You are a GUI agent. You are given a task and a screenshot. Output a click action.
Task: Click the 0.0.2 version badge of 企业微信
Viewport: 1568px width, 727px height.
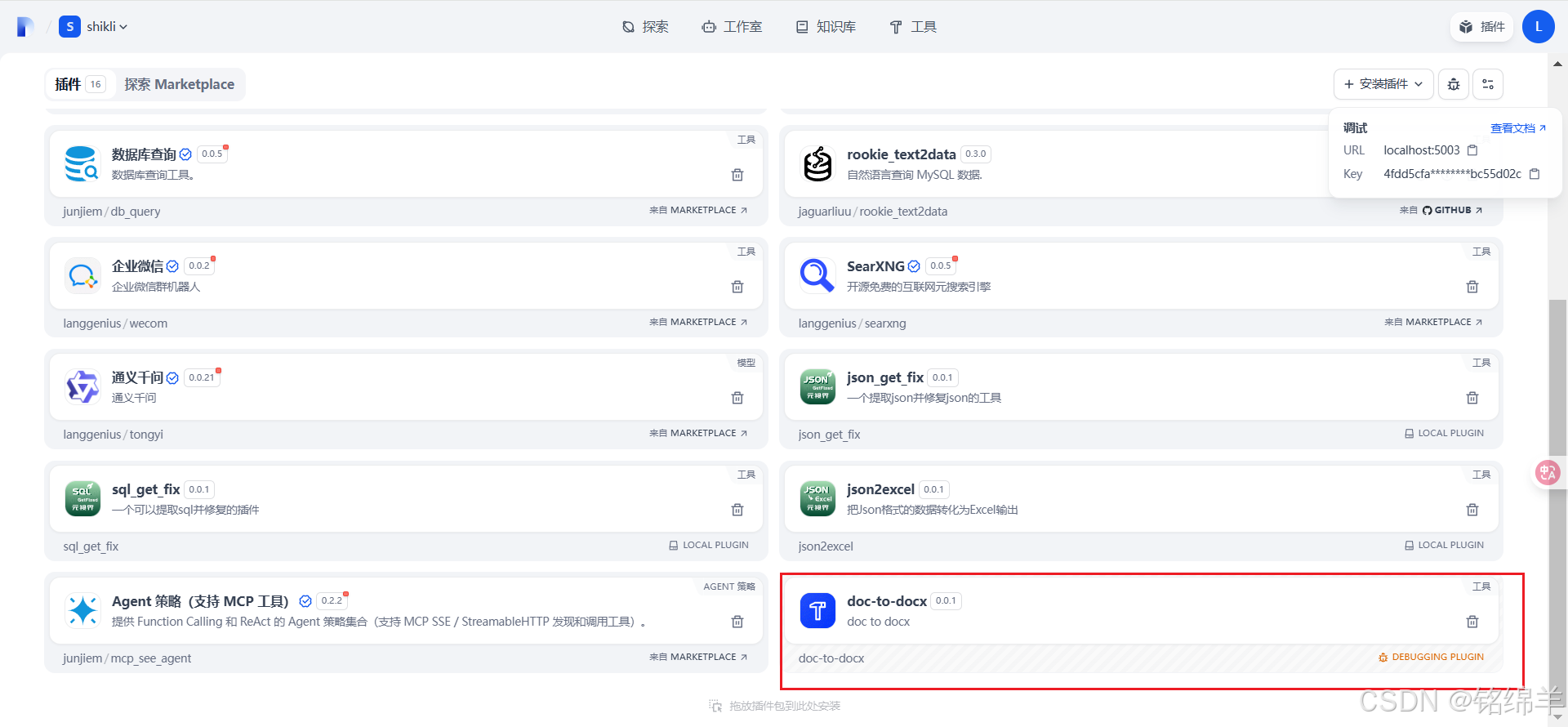pyautogui.click(x=199, y=265)
